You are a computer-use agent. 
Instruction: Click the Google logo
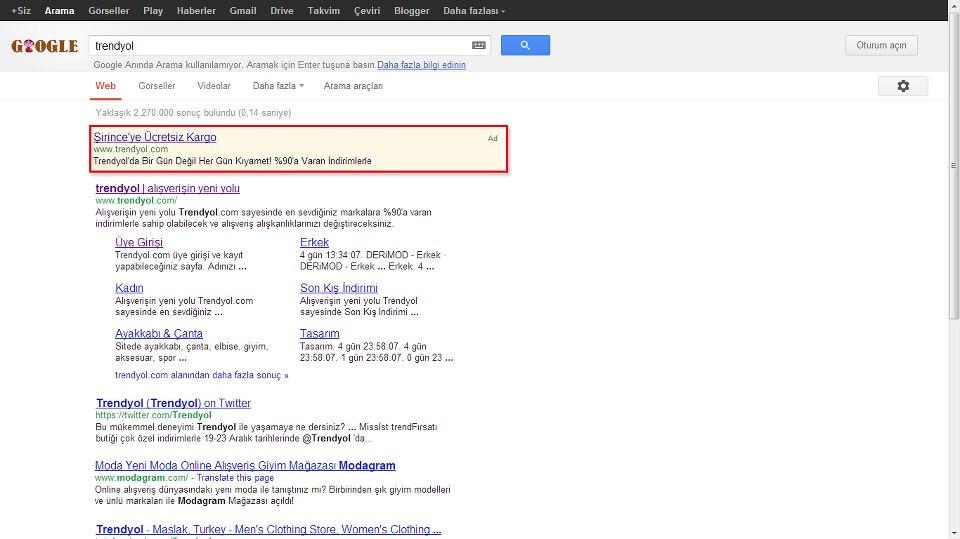tap(45, 46)
